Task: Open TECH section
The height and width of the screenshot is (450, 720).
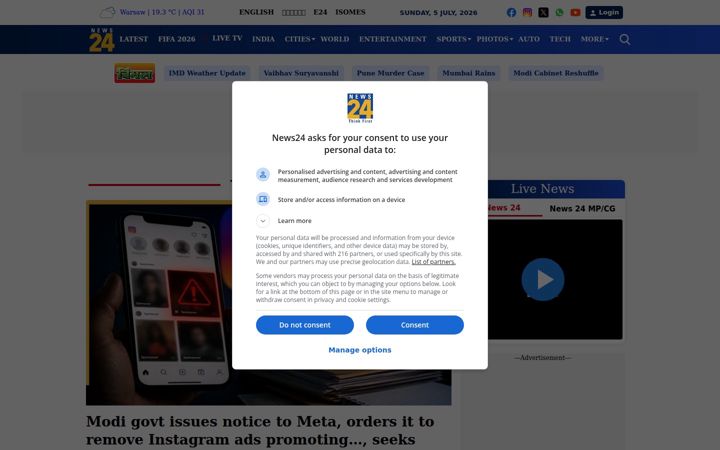Action: click(560, 39)
